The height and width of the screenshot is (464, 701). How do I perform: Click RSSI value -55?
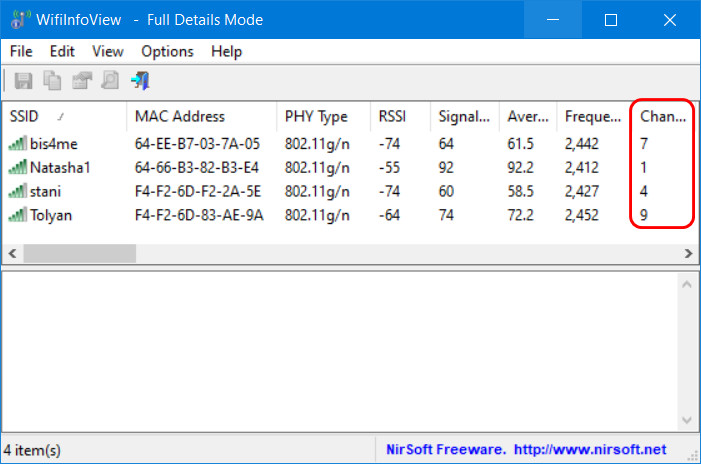click(x=389, y=167)
